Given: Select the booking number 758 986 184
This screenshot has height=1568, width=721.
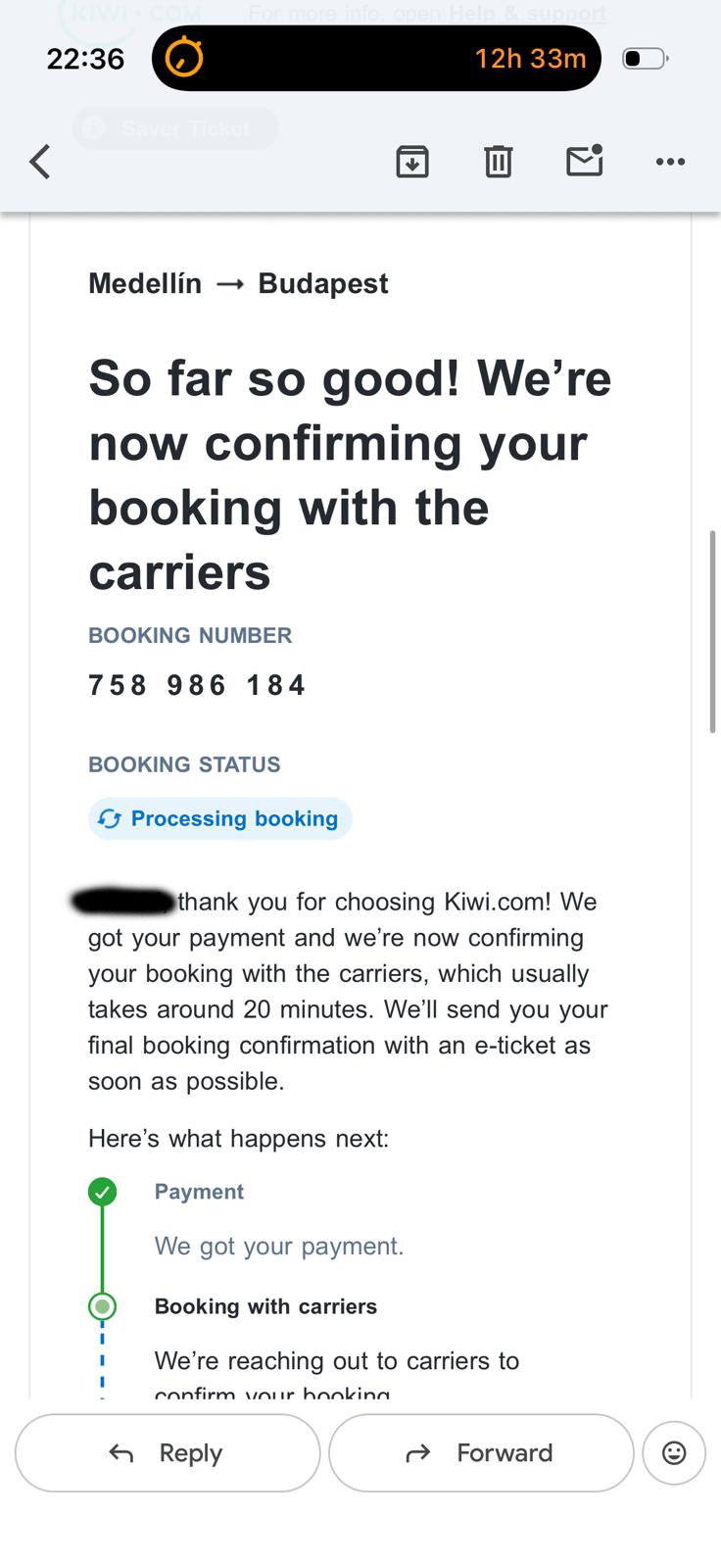Looking at the screenshot, I should (x=197, y=685).
